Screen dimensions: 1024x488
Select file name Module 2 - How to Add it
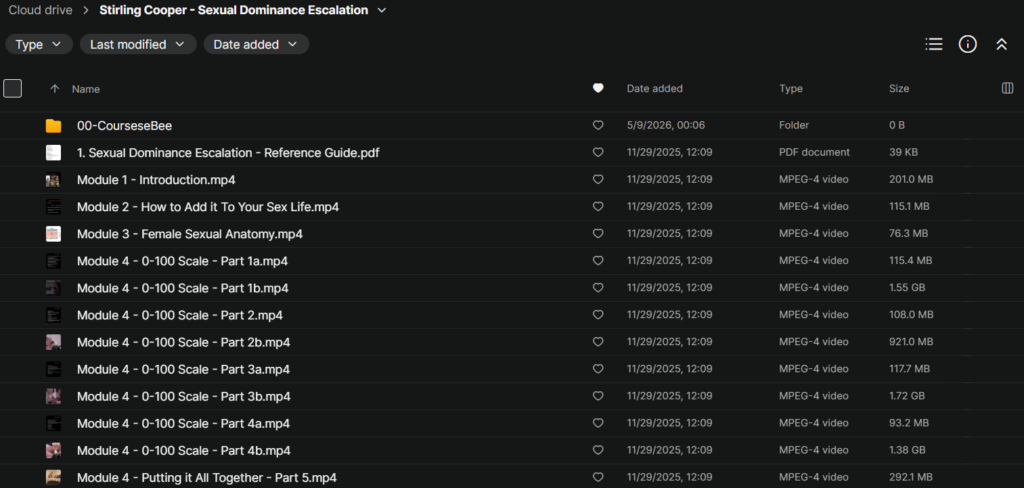tap(208, 207)
